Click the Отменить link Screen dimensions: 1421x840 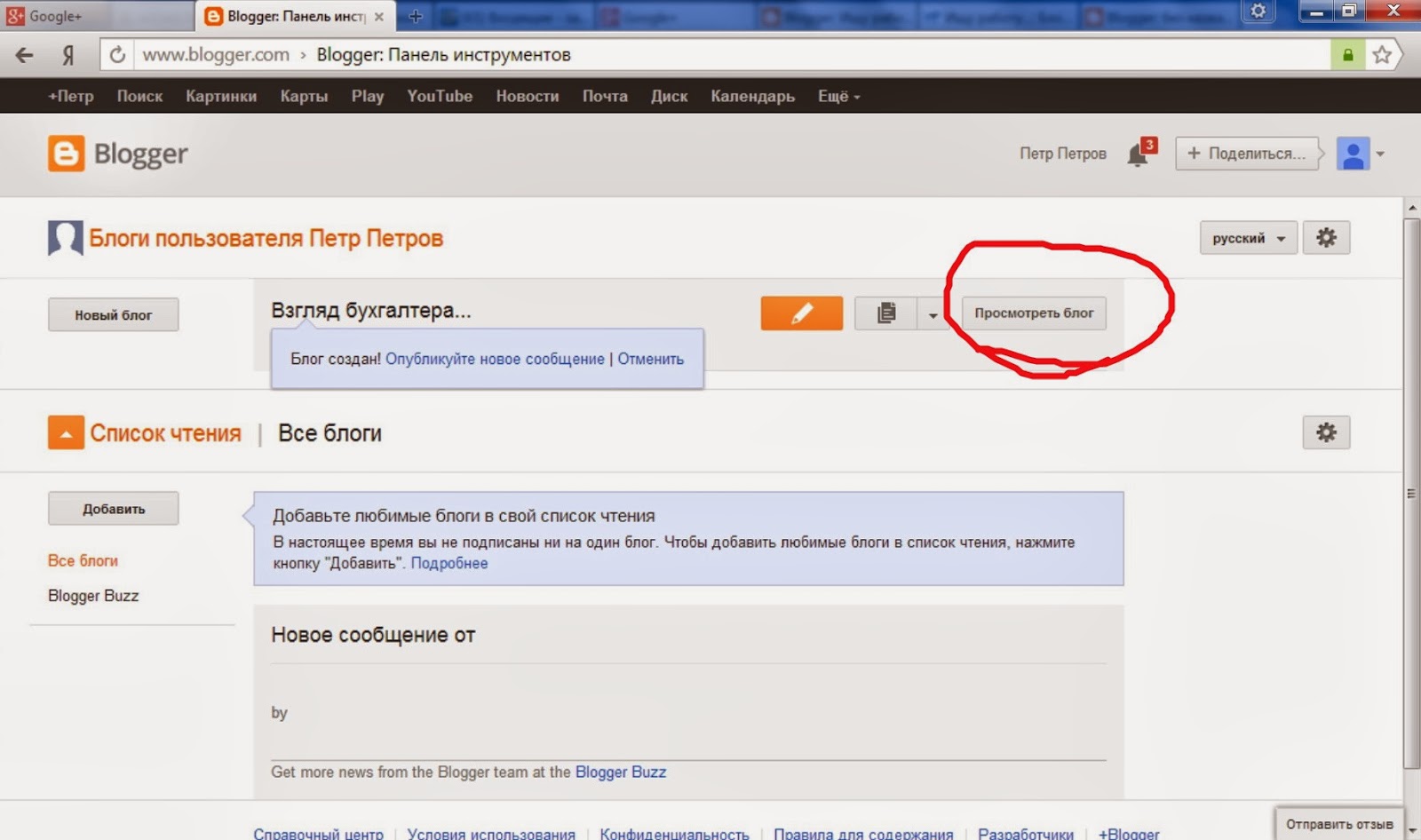(651, 359)
